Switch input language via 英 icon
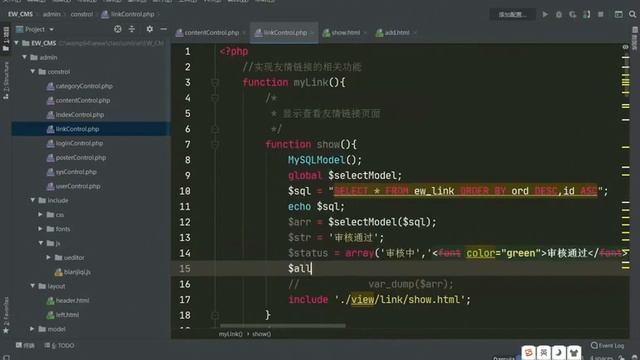 click(x=544, y=352)
